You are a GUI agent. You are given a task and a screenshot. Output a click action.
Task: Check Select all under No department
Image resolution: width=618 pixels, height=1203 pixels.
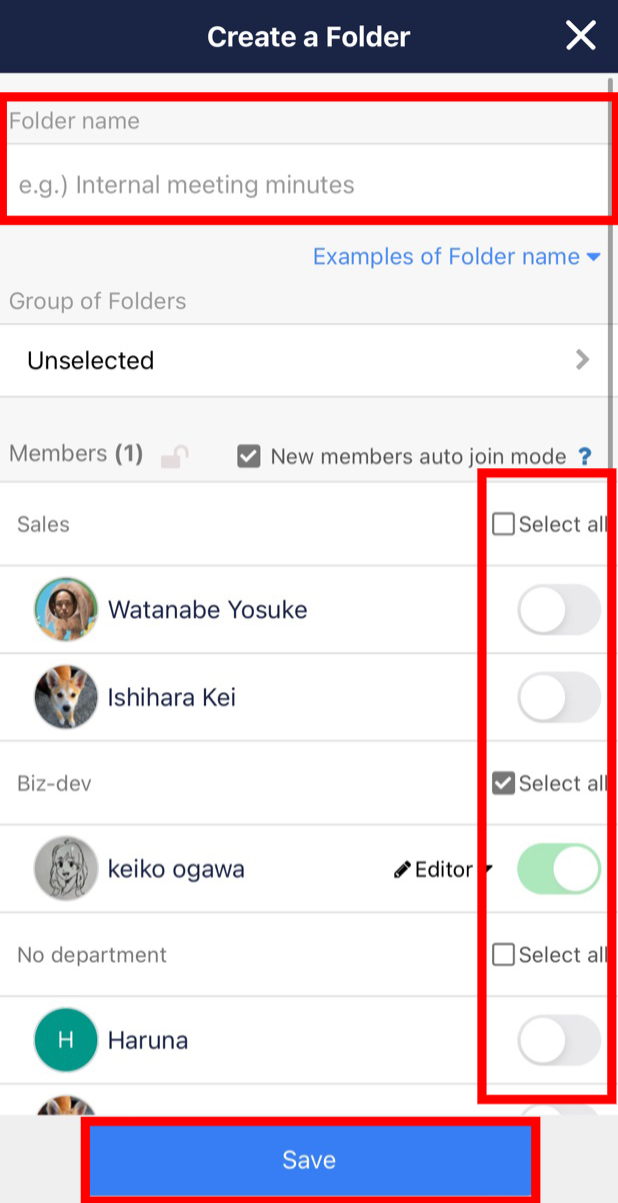[503, 954]
